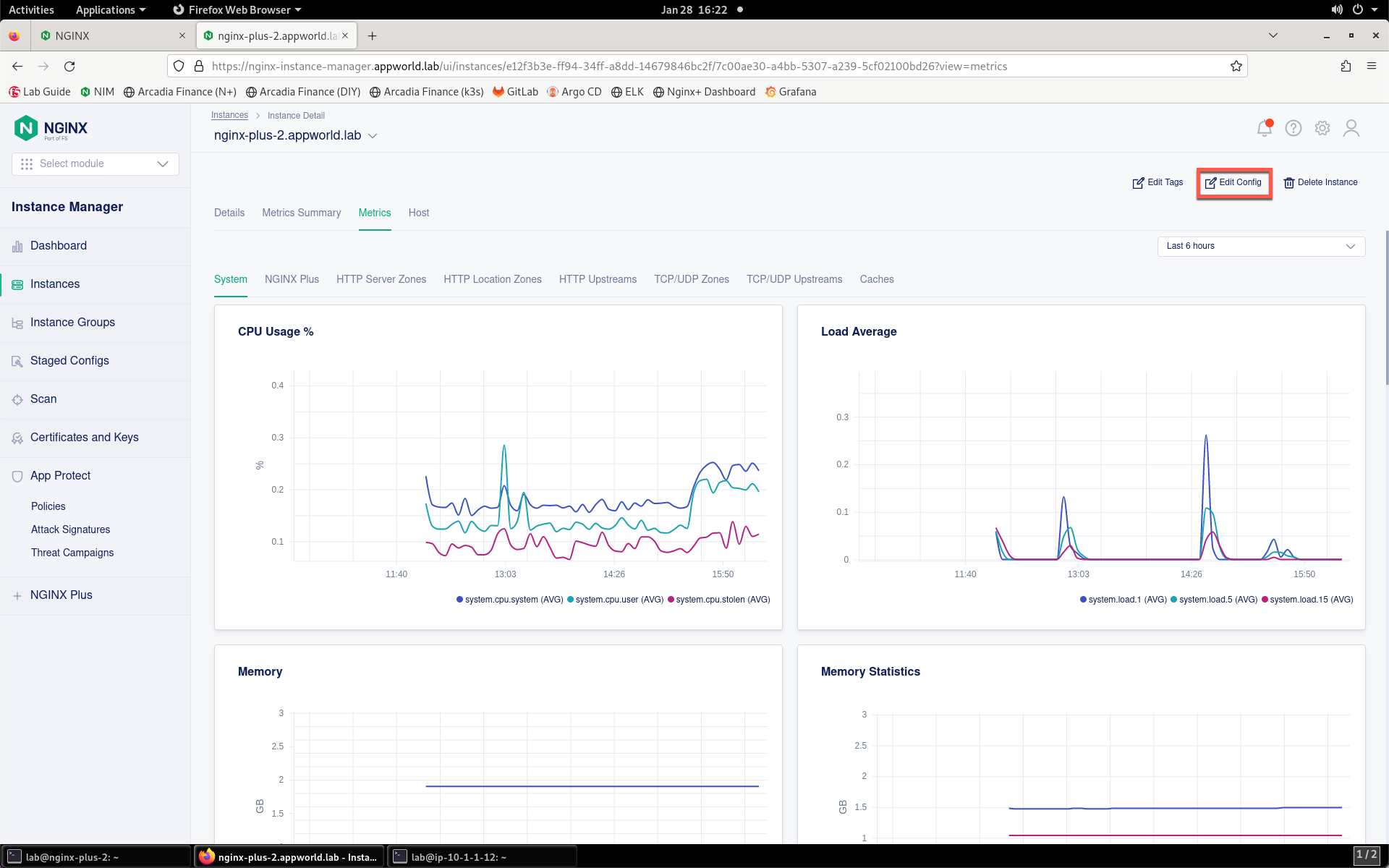Click the Scan crosshair icon in sidebar
This screenshot has height=868, width=1389.
pos(17,399)
